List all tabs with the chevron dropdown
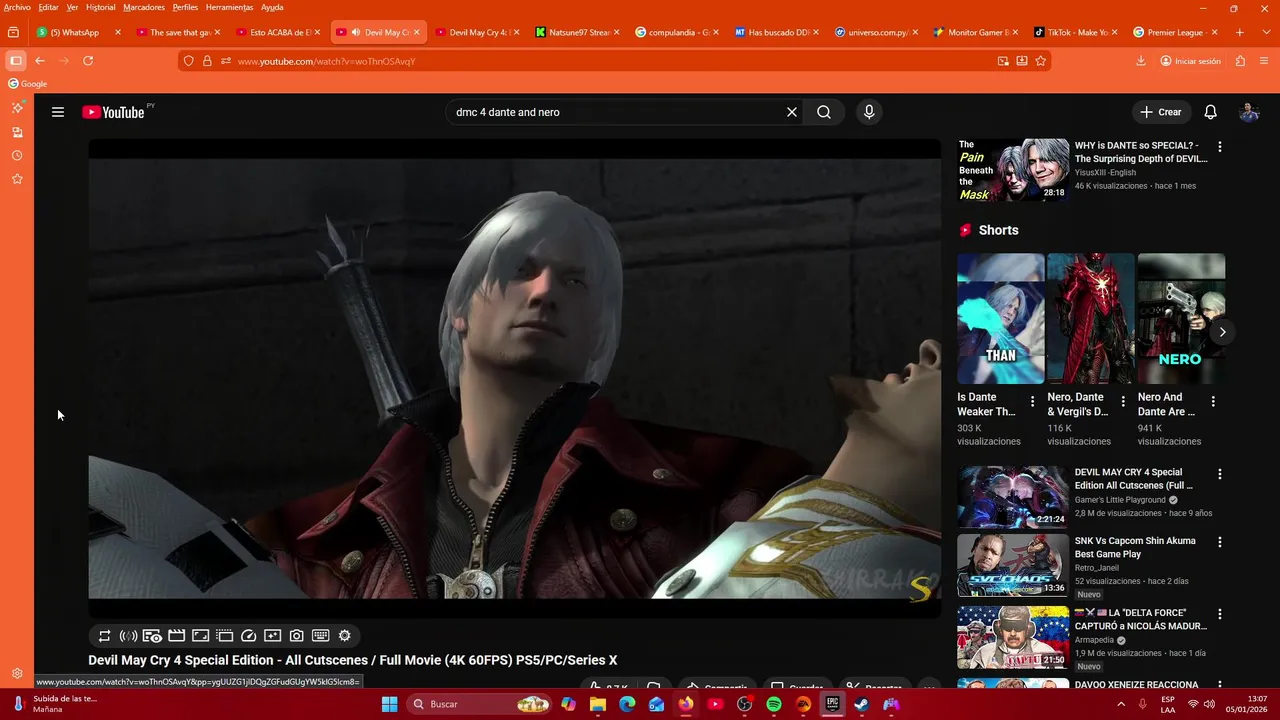 (1264, 32)
